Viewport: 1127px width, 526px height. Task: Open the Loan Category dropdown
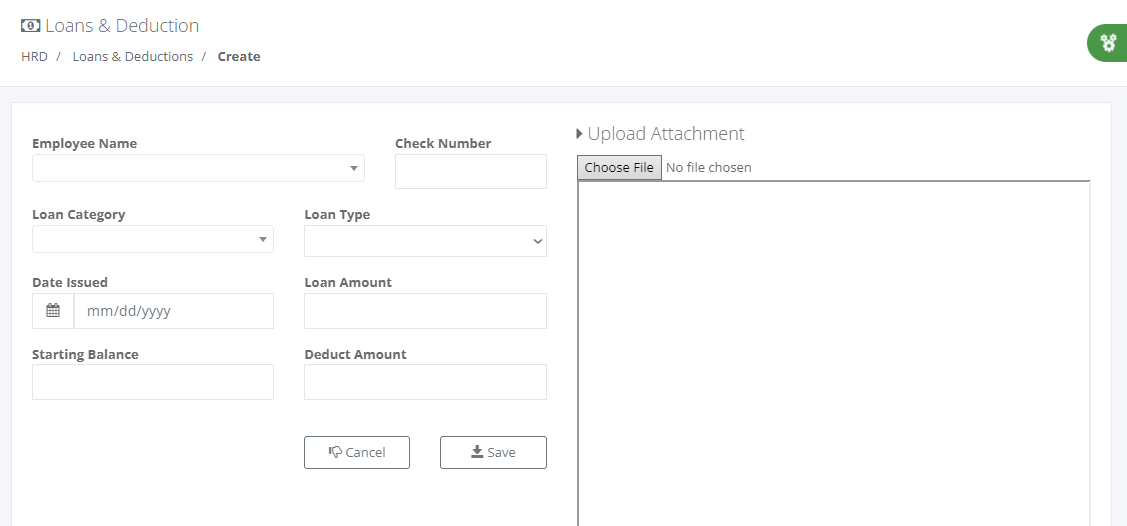[153, 239]
